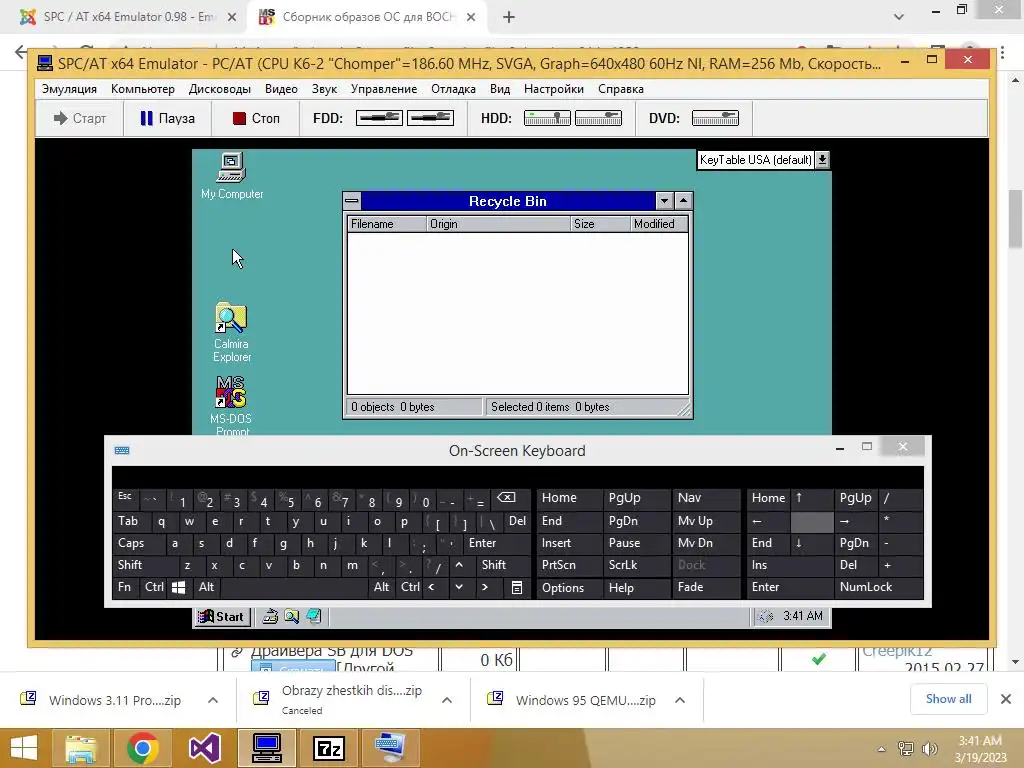The height and width of the screenshot is (768, 1024).
Task: Click Filename column header in Recycle Bin
Action: (x=387, y=224)
